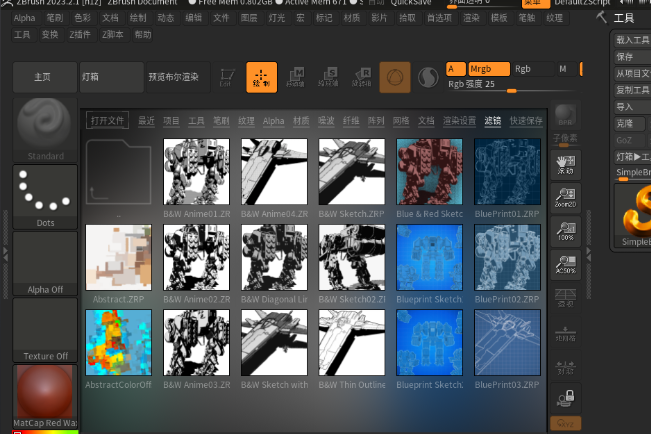Open the Texture Off selector

[x=46, y=328]
